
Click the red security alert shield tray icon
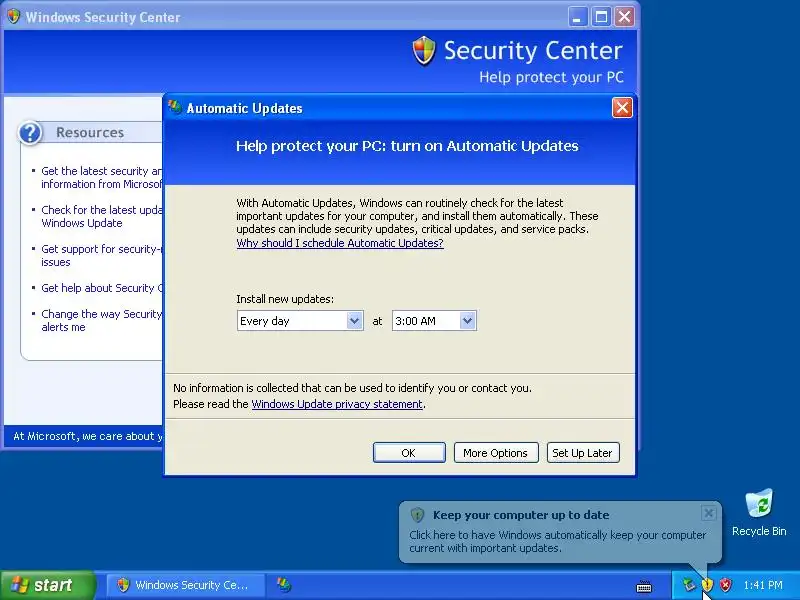(726, 585)
